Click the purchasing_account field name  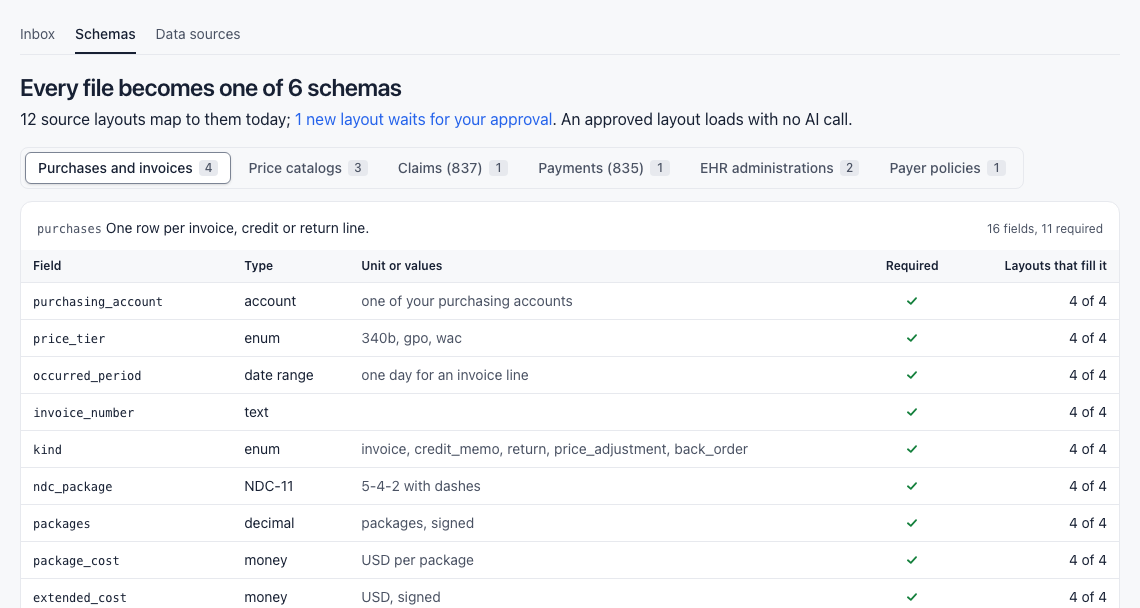pyautogui.click(x=97, y=302)
